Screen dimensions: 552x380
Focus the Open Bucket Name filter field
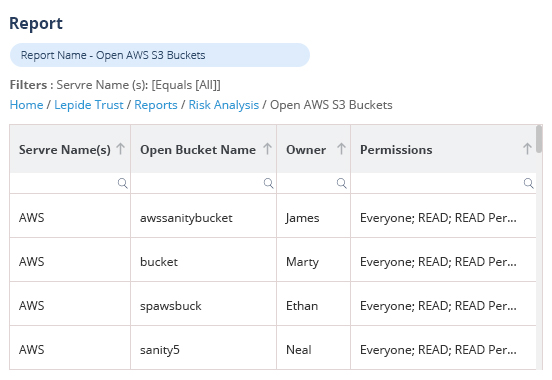pyautogui.click(x=203, y=183)
